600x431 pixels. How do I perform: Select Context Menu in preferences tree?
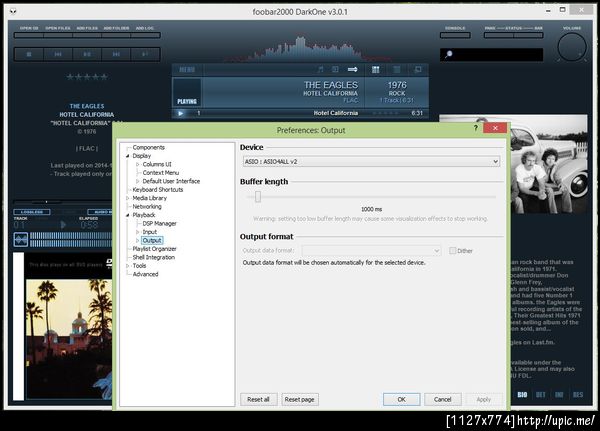pos(161,173)
